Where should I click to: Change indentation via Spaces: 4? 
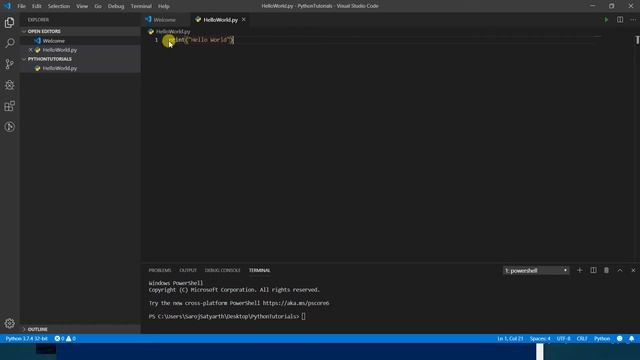540,338
